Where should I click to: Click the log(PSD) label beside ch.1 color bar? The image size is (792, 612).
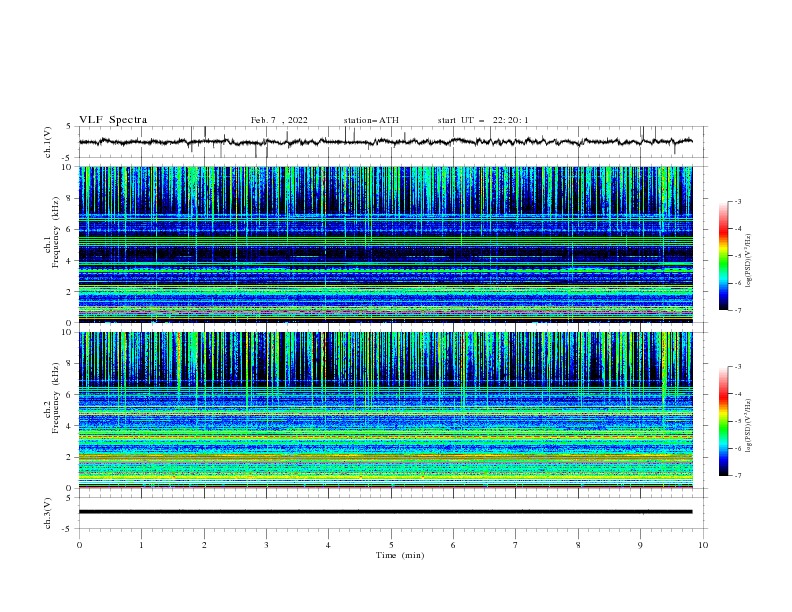click(x=748, y=261)
